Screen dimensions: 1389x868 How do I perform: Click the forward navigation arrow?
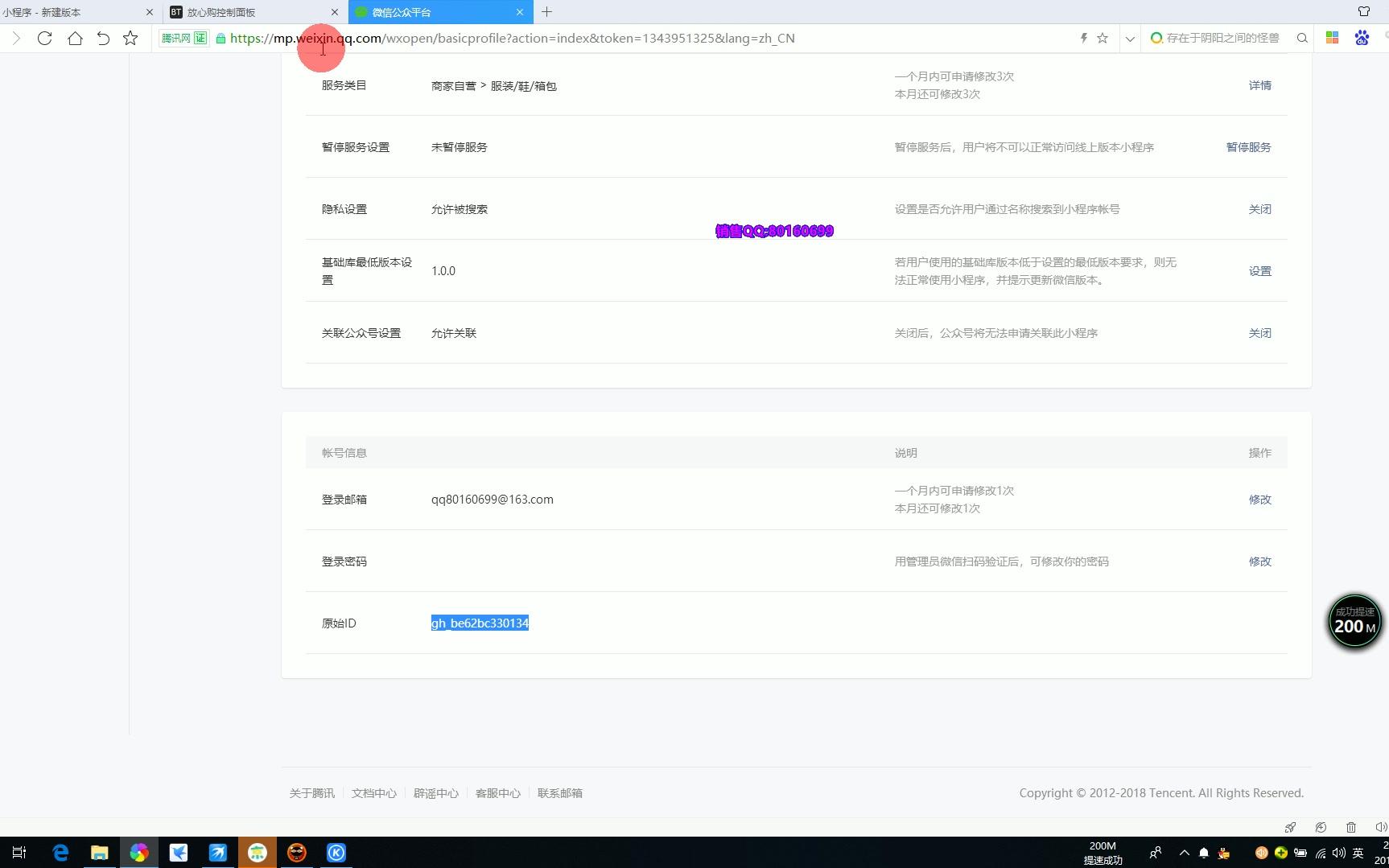(15, 38)
